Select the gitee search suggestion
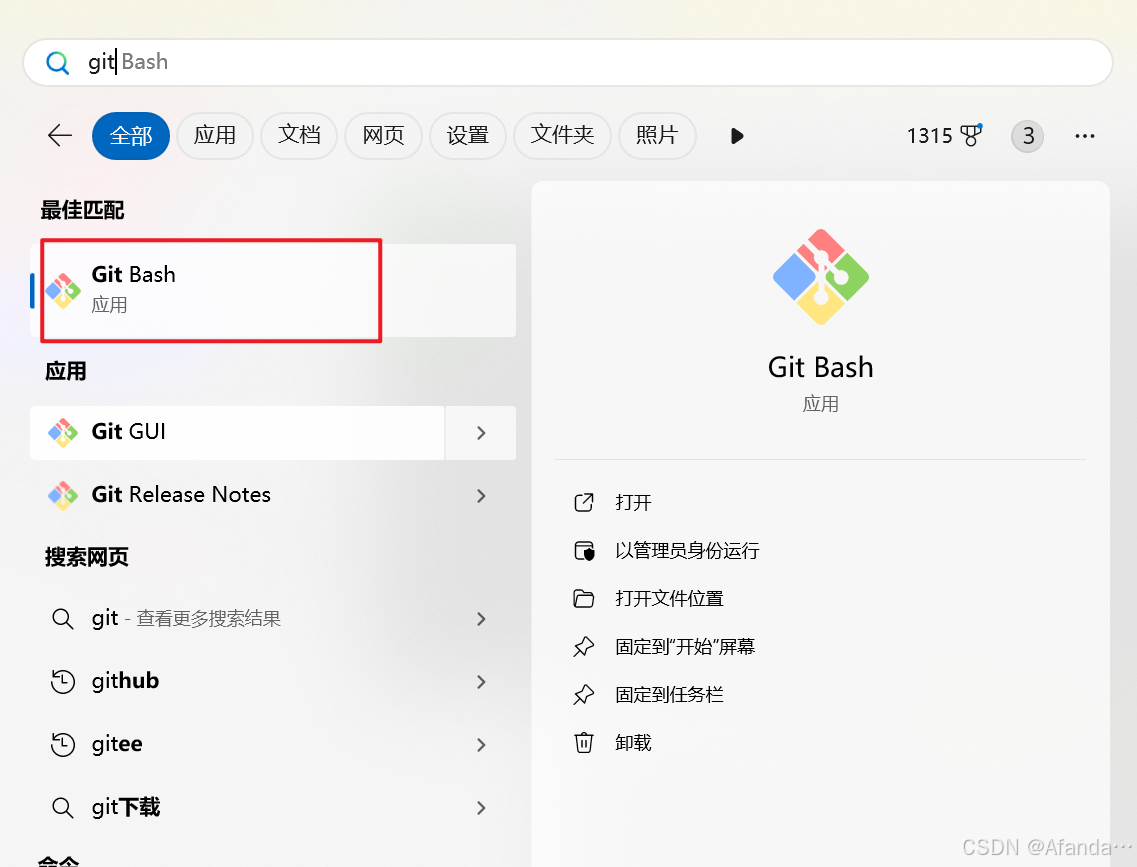This screenshot has width=1137, height=867. coord(237,745)
